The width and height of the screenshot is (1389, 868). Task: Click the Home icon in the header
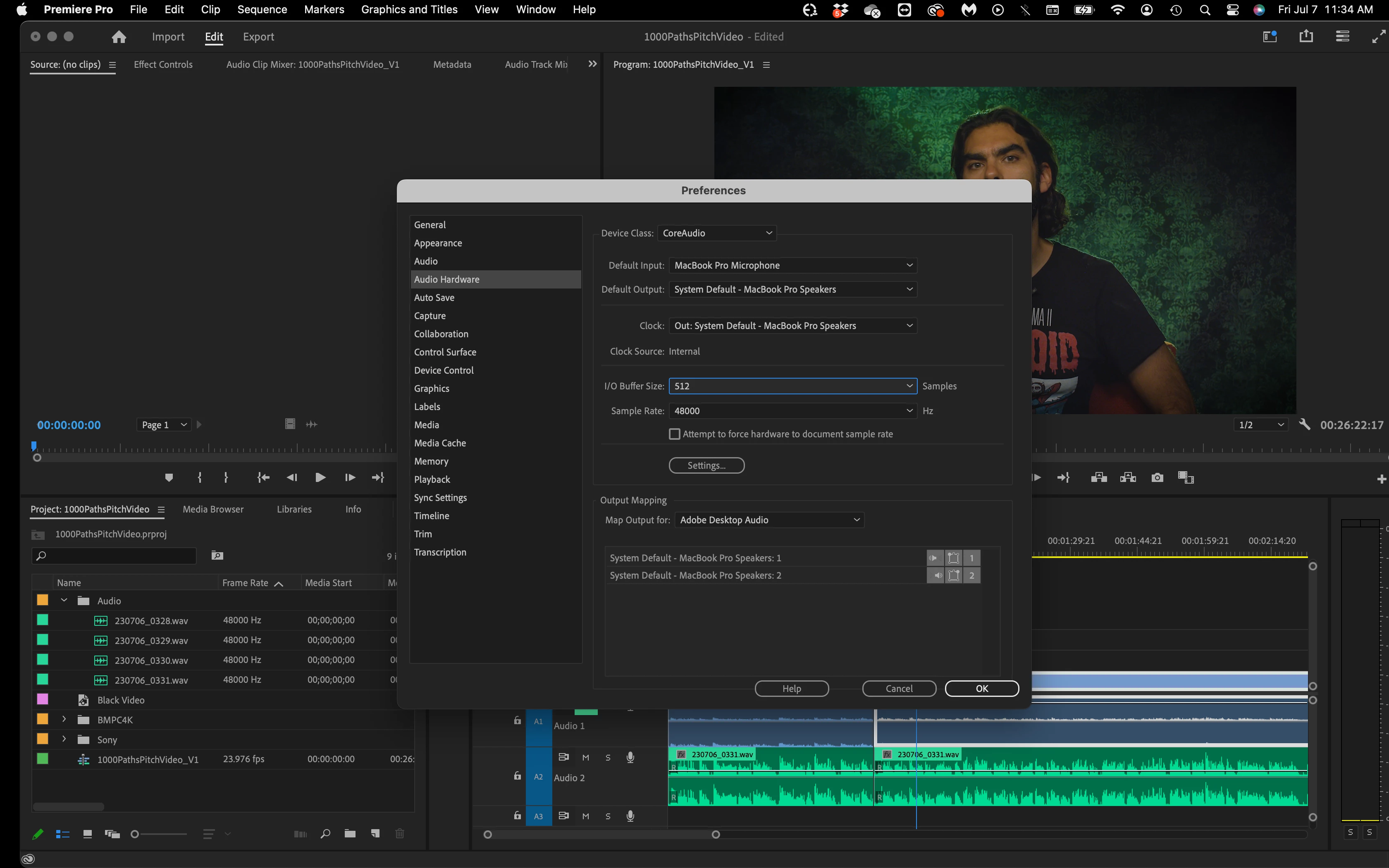pyautogui.click(x=119, y=37)
